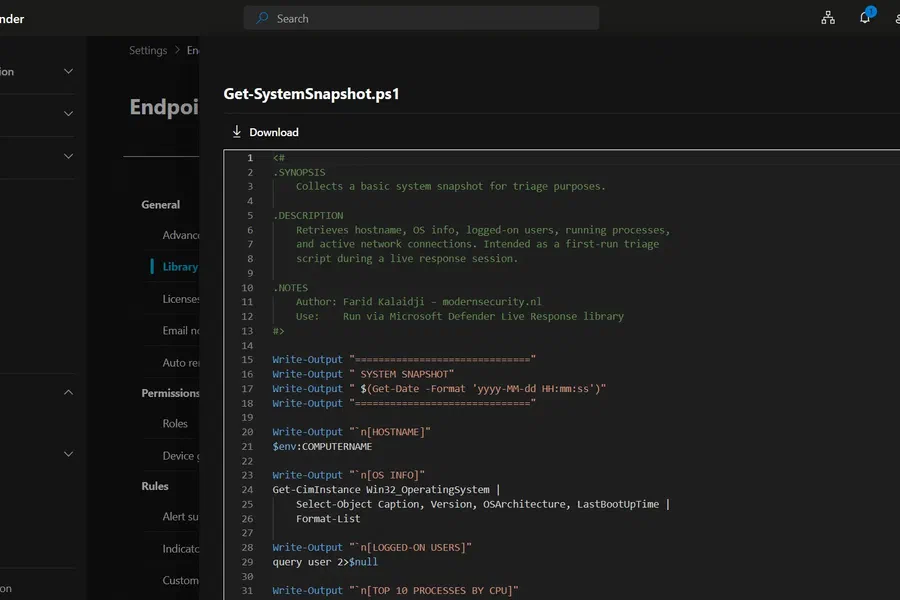
Task: Click the ".DESCRIPTION" line in the script
Action: tap(308, 215)
